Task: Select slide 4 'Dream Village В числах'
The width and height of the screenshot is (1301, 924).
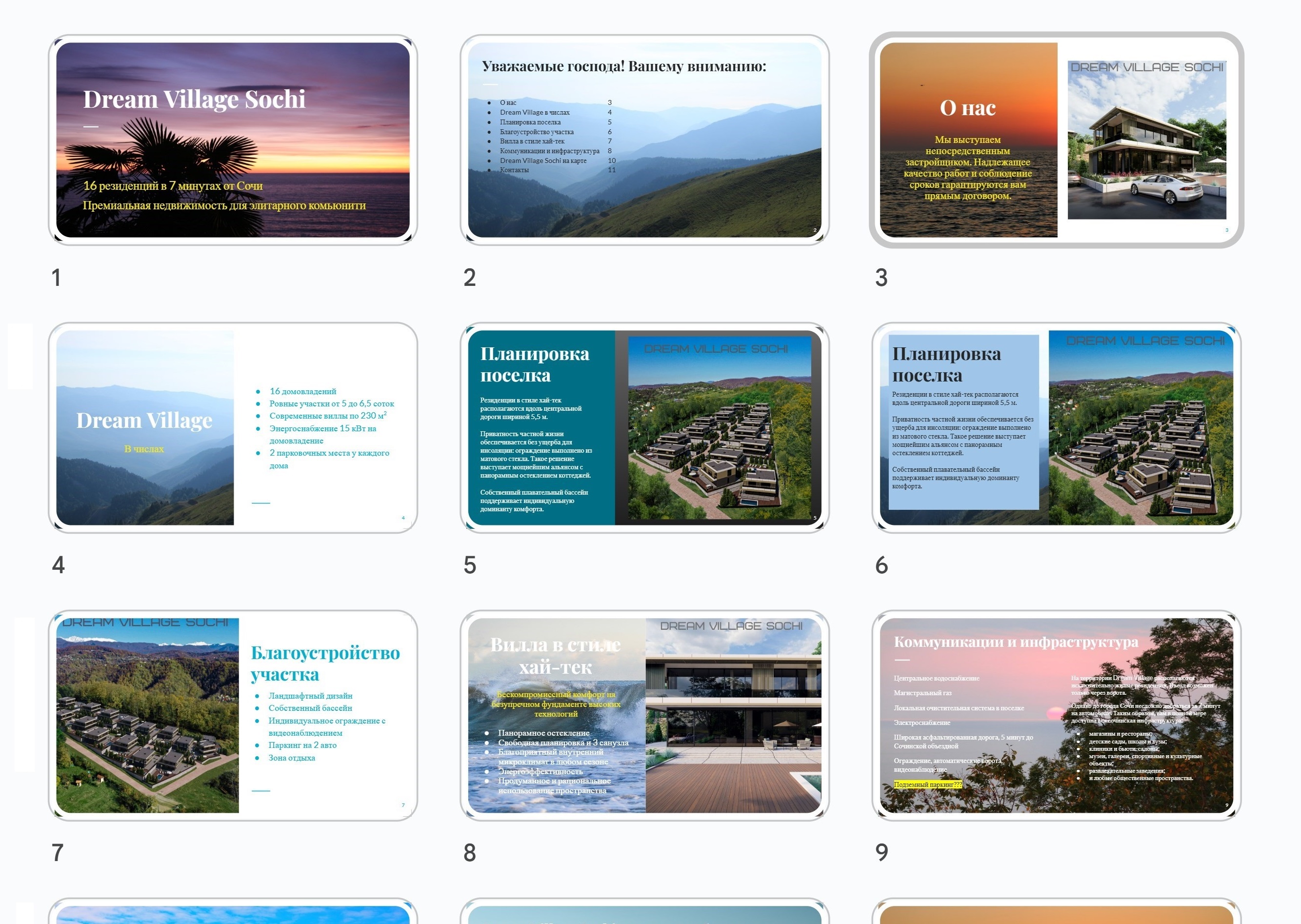Action: [x=233, y=428]
